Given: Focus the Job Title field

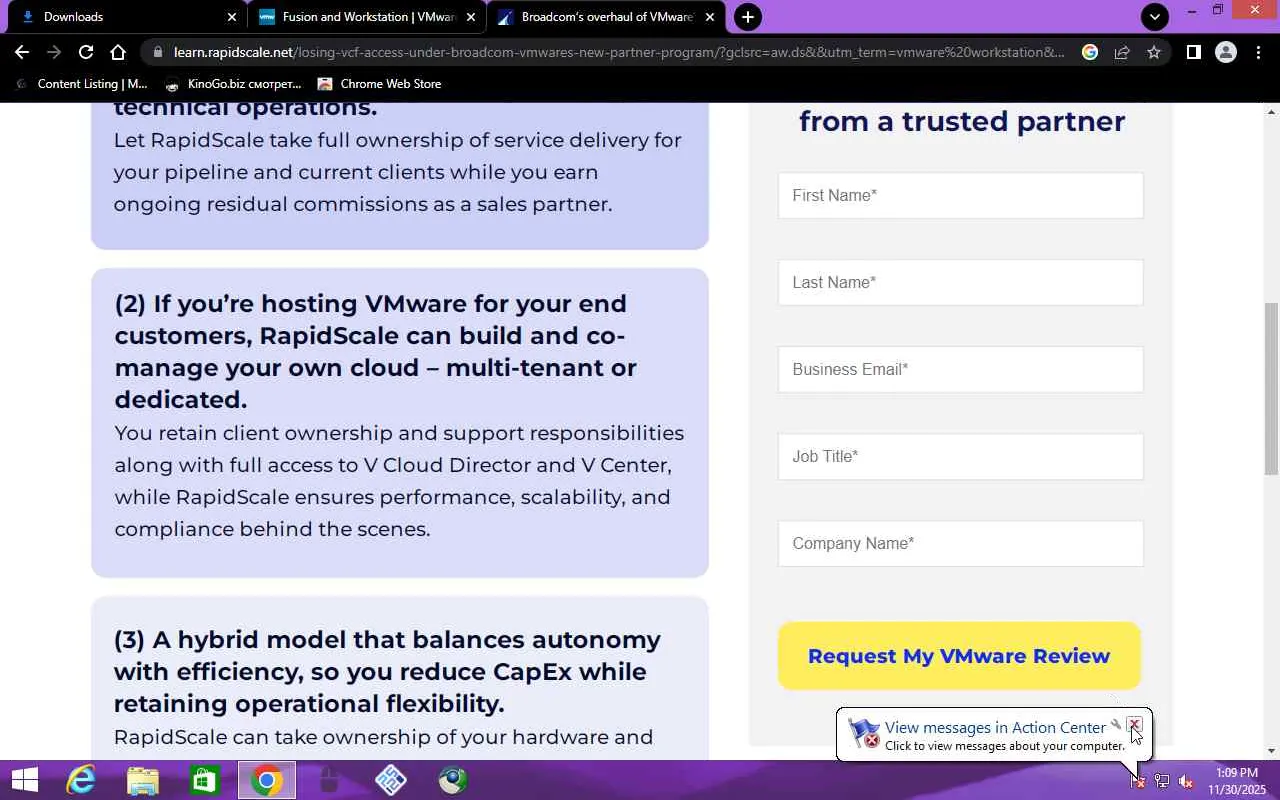Looking at the screenshot, I should [960, 457].
